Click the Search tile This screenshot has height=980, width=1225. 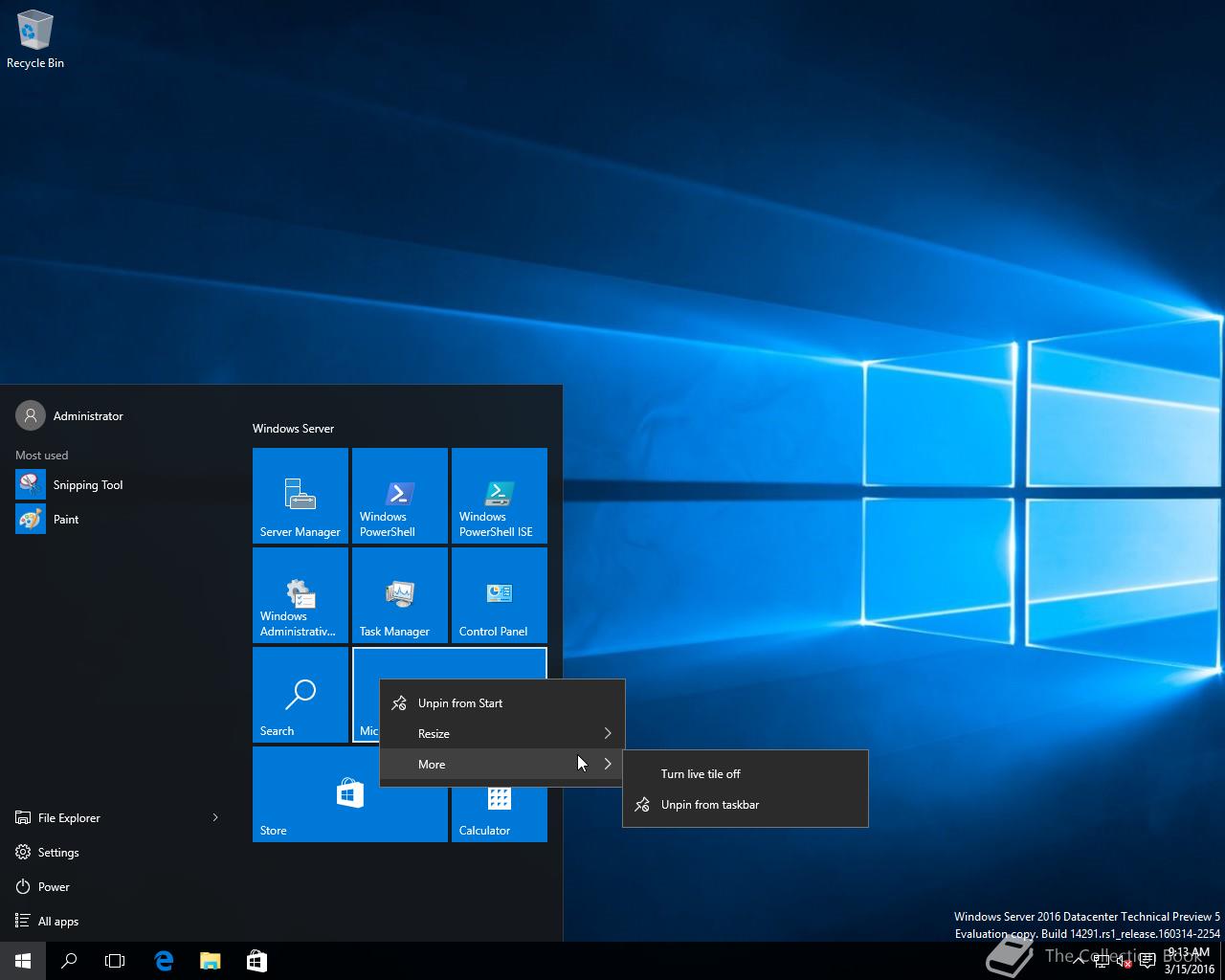301,695
